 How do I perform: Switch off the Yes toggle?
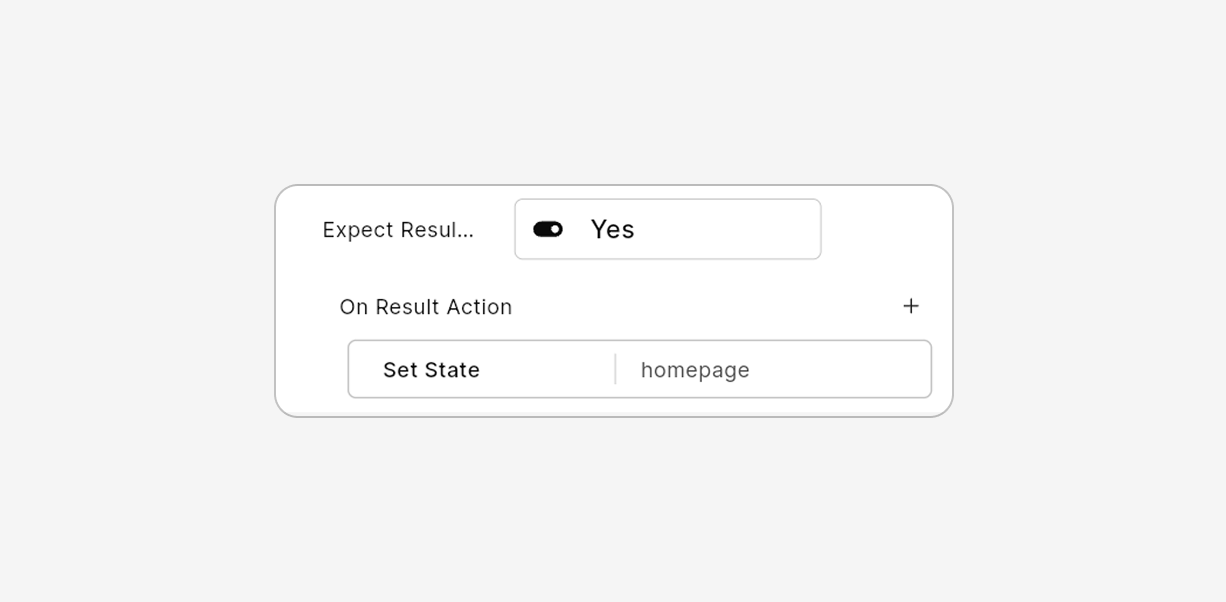(548, 230)
